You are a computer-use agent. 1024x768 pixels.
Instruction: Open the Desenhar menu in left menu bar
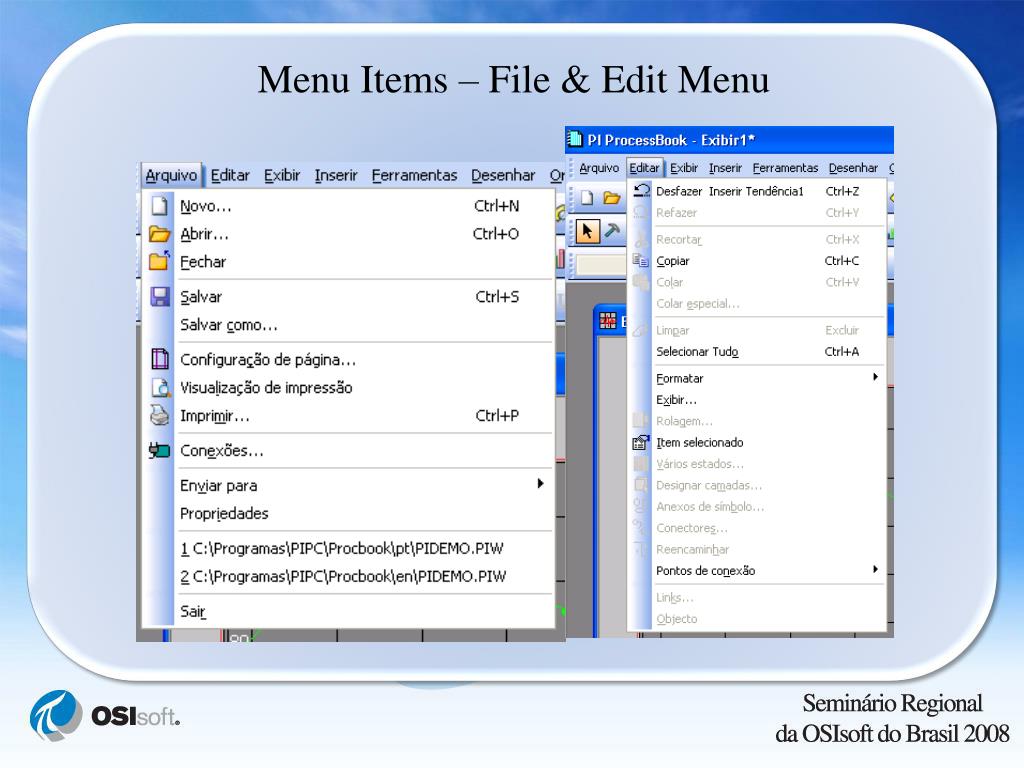(x=503, y=176)
